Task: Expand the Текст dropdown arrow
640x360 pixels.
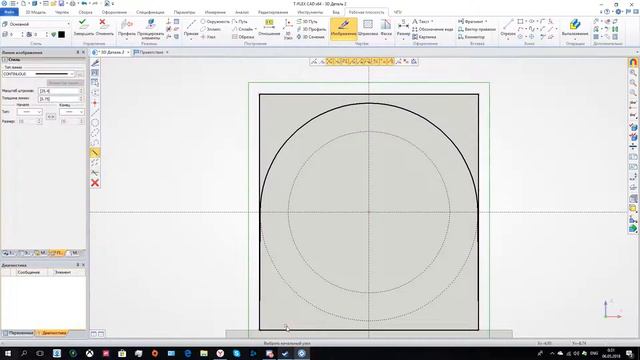Action: tap(432, 21)
